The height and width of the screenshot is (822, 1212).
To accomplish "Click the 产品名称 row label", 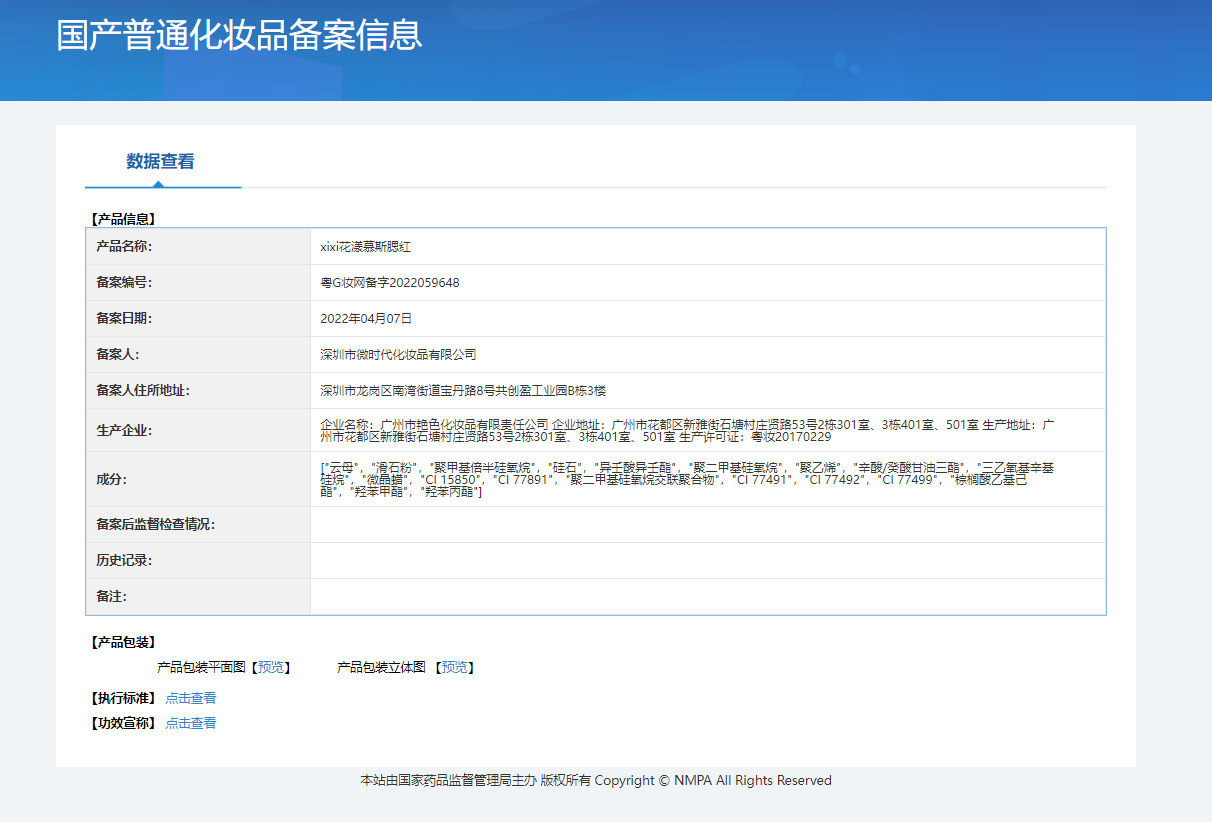I will tap(124, 246).
